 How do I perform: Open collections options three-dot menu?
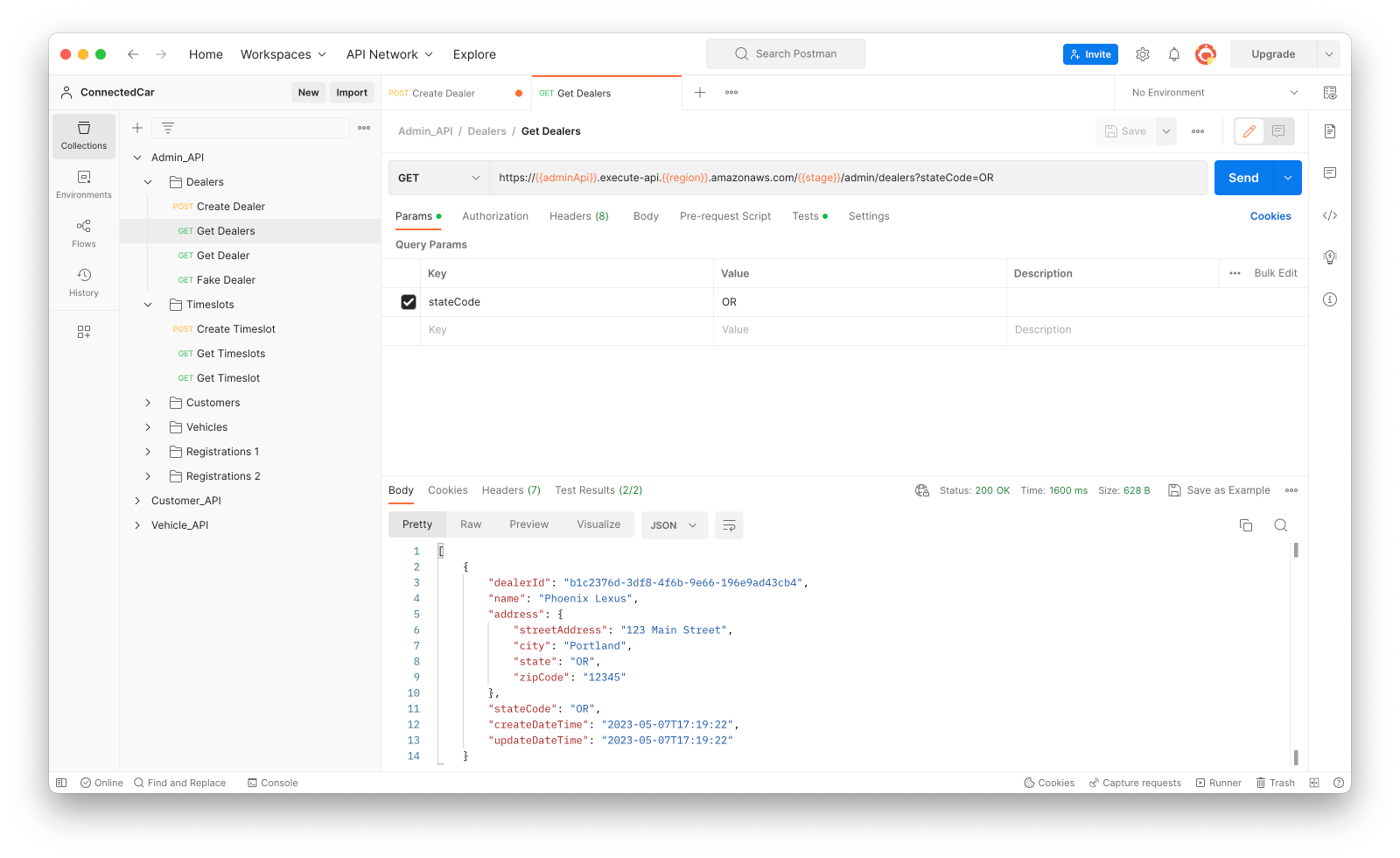364,128
